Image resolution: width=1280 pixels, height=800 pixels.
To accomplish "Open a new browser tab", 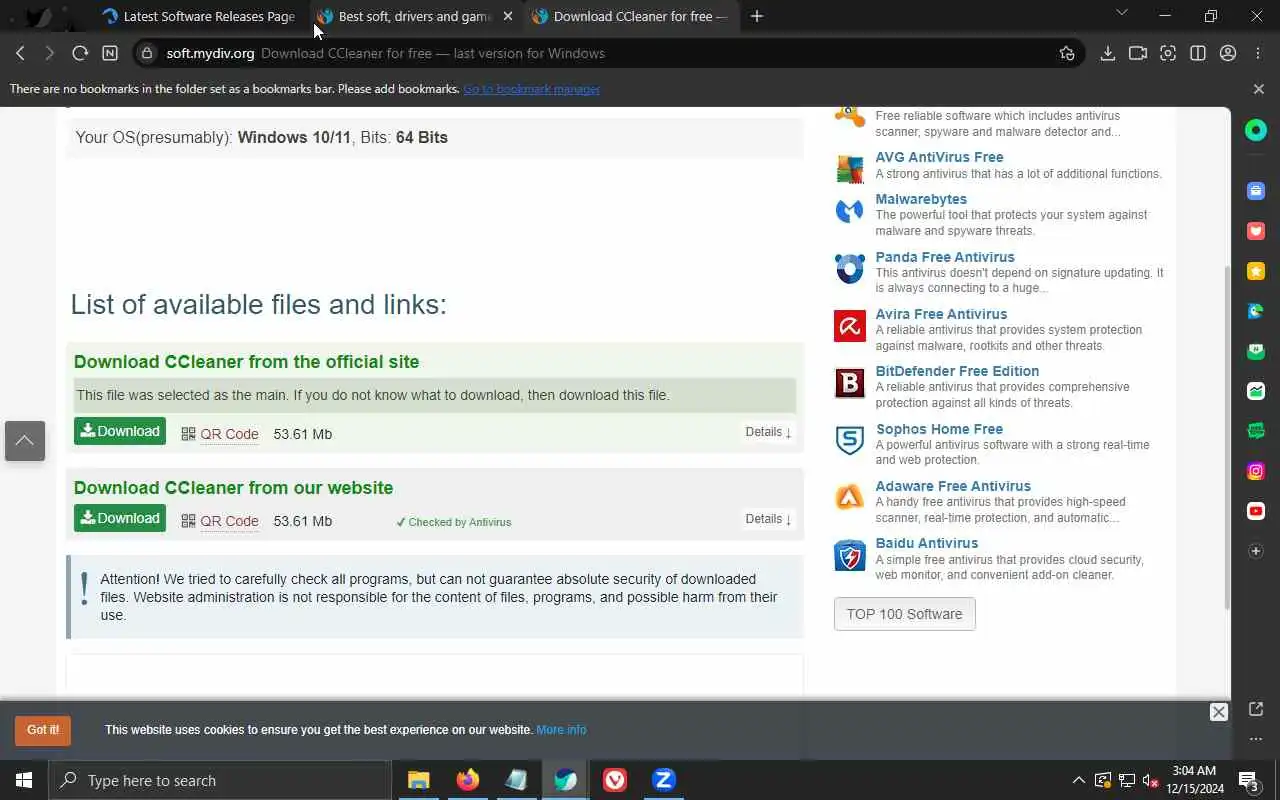I will point(757,16).
